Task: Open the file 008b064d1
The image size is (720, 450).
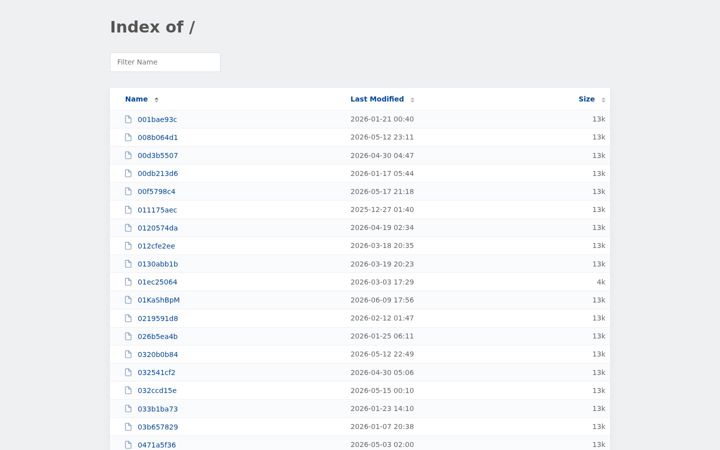Action: tap(158, 137)
